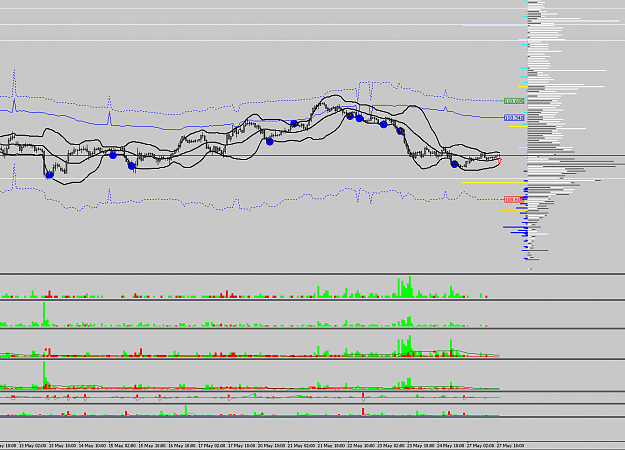Select the "16 May 18:00" time axis label
This screenshot has width=625, height=450.
(182, 445)
